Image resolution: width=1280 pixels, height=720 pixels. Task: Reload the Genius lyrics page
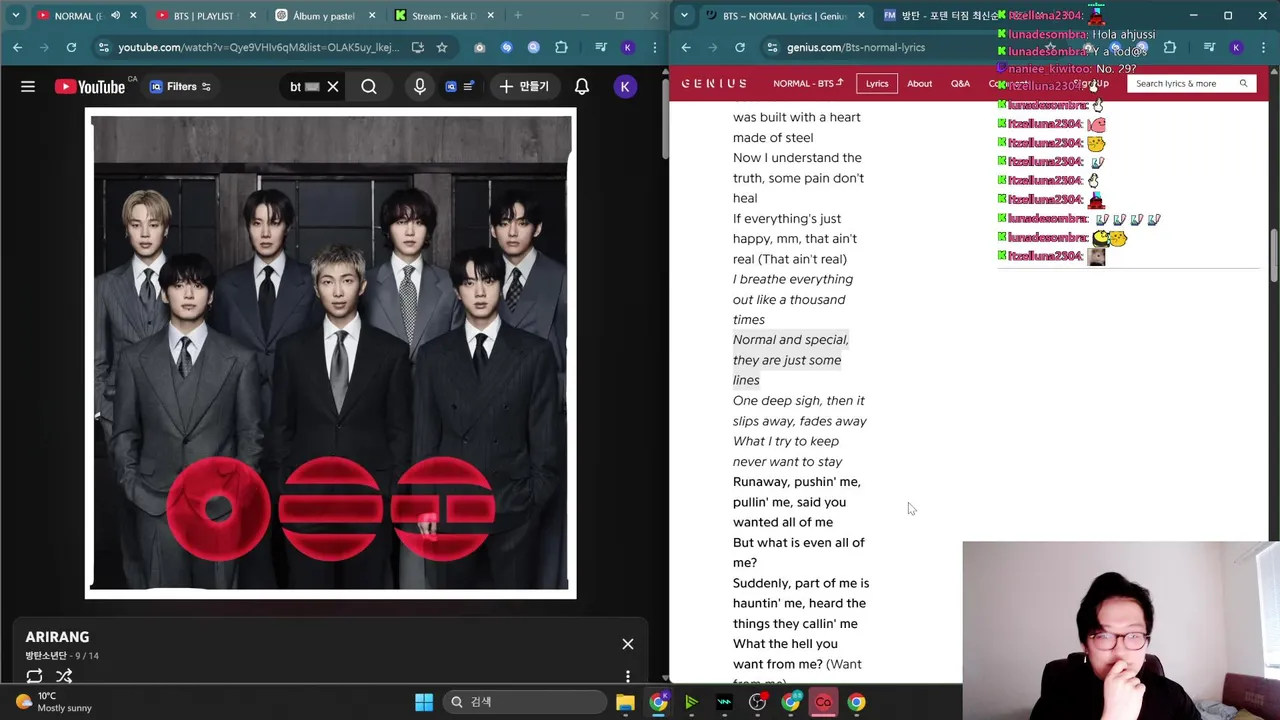click(740, 47)
